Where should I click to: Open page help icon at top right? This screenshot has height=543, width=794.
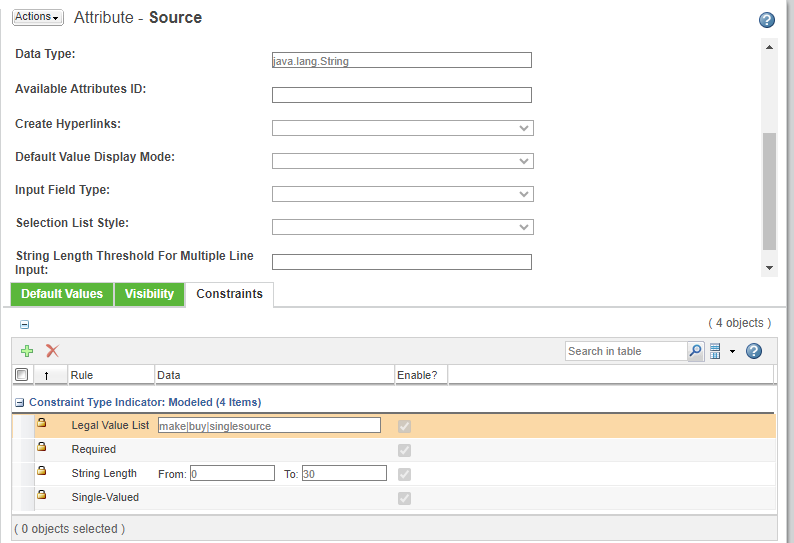767,20
